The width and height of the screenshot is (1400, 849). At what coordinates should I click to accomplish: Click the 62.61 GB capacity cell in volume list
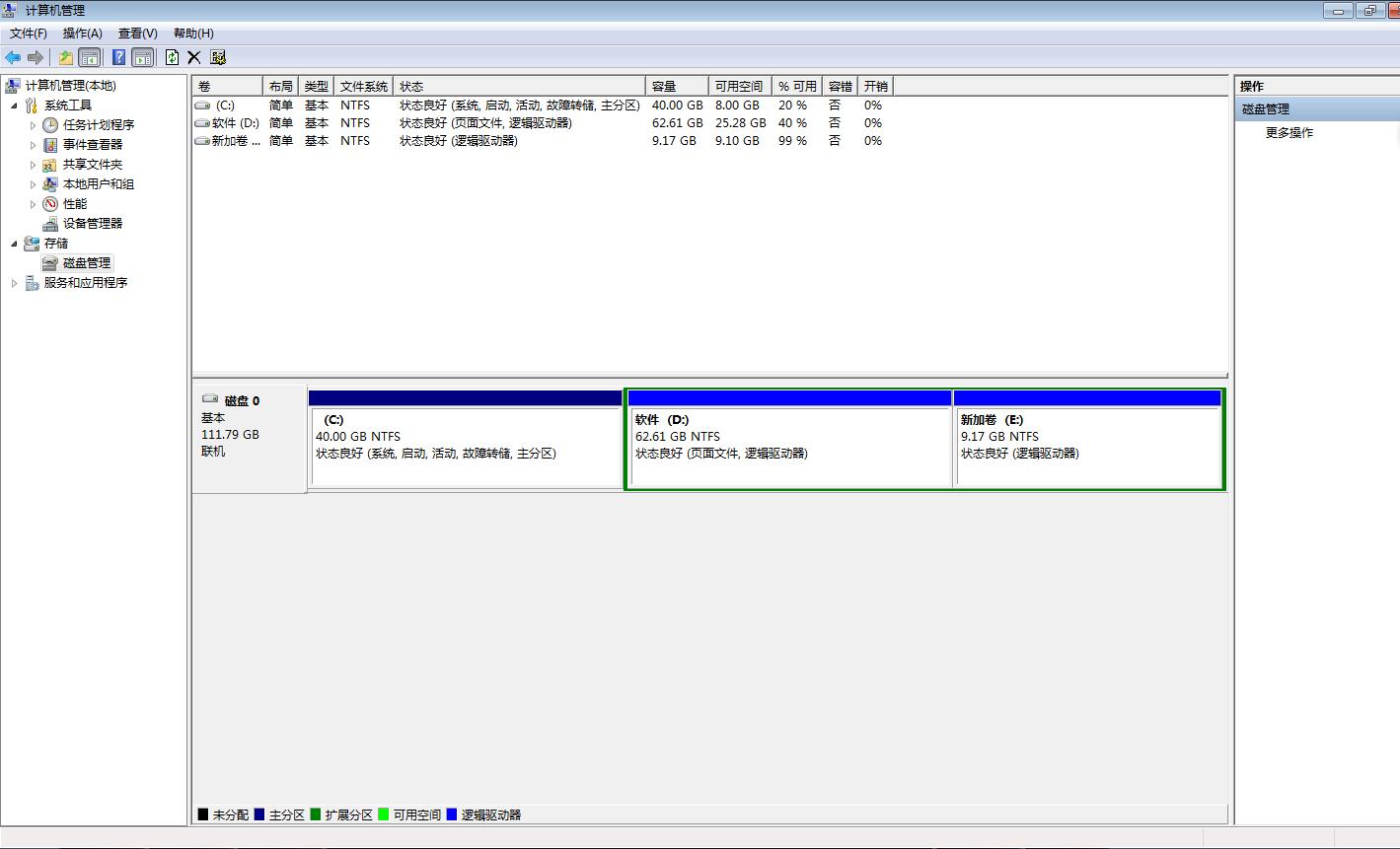pos(678,123)
